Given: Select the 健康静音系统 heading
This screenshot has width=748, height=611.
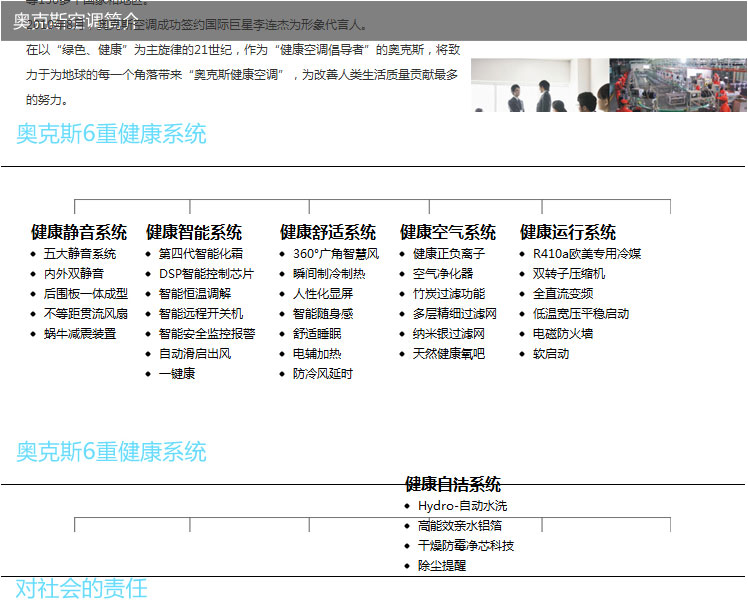Looking at the screenshot, I should click(x=79, y=232).
